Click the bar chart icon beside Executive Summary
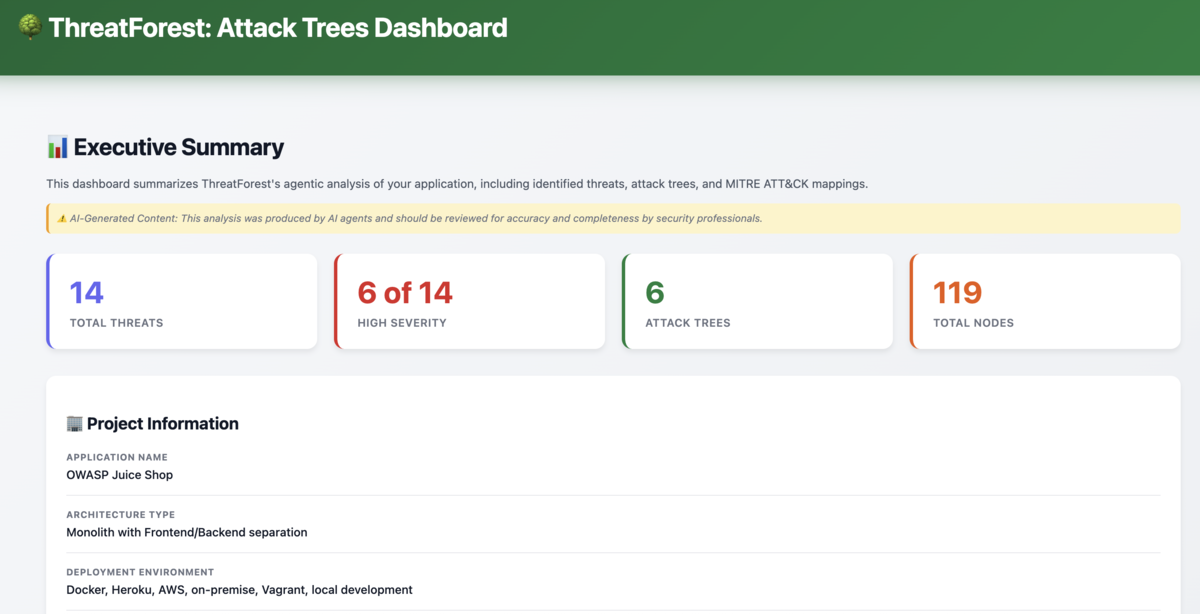Screen dimensions: 1200x614 tap(57, 148)
